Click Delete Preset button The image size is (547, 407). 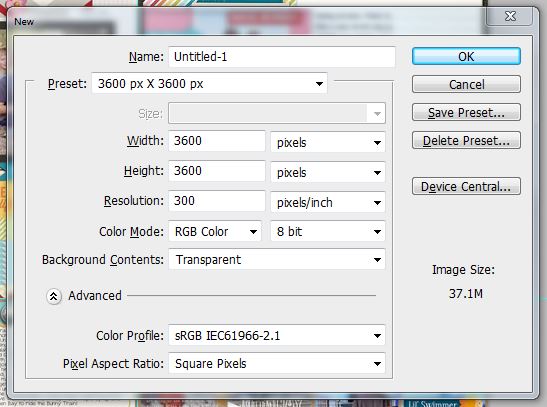(466, 141)
